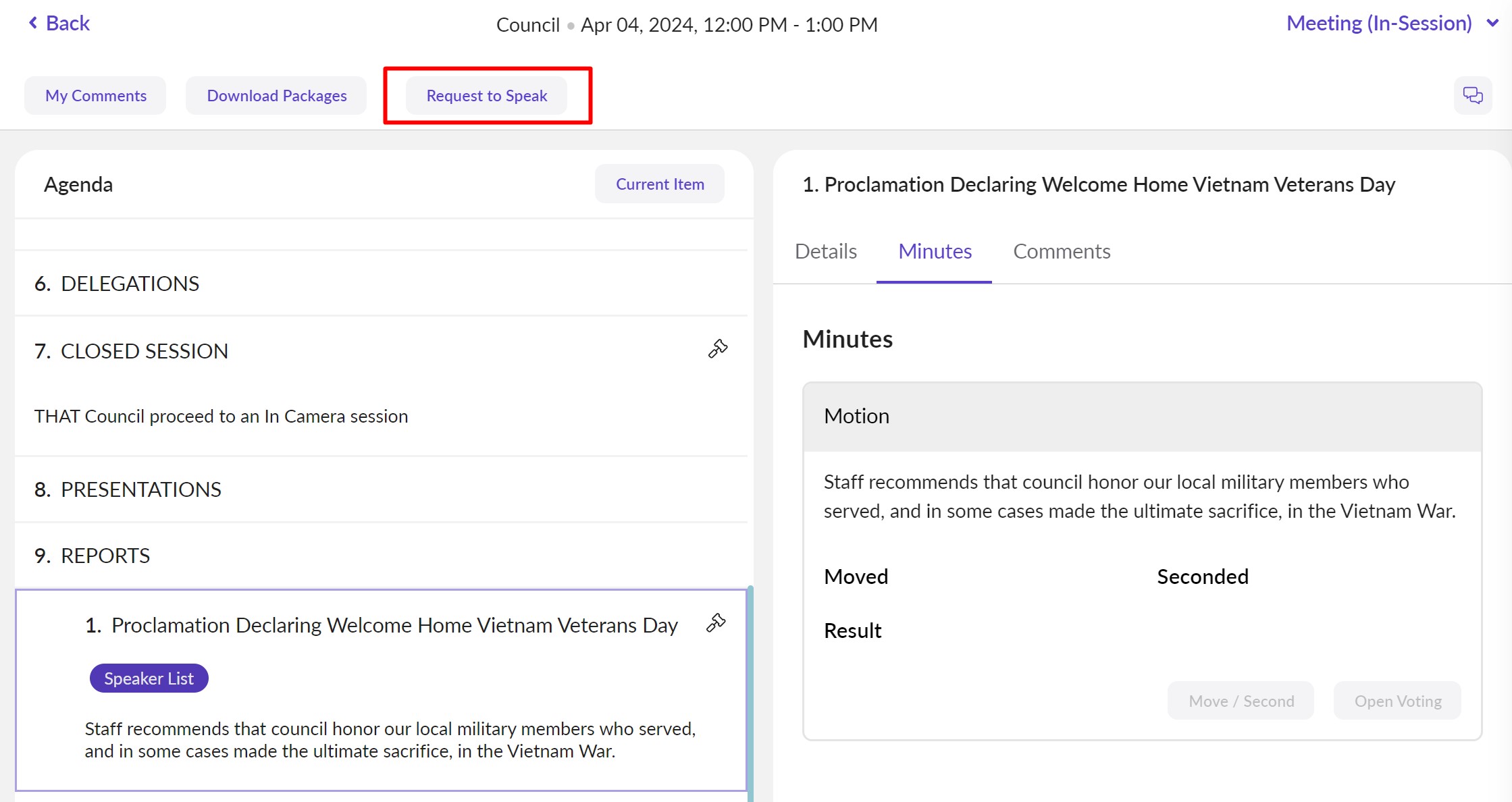Click the gavel icon on Closed Session

(717, 349)
